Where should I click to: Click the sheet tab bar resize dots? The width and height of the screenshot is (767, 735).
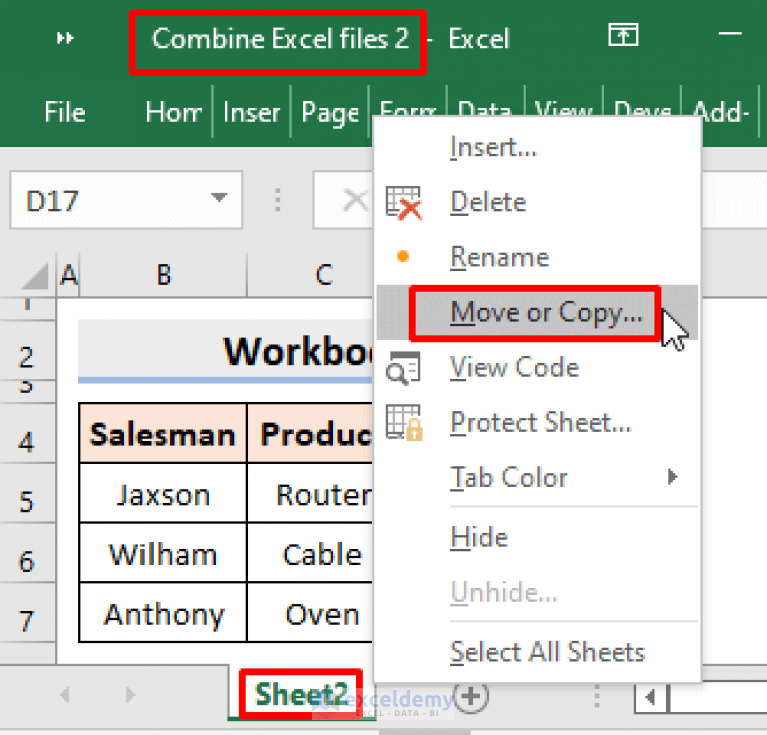pos(597,695)
